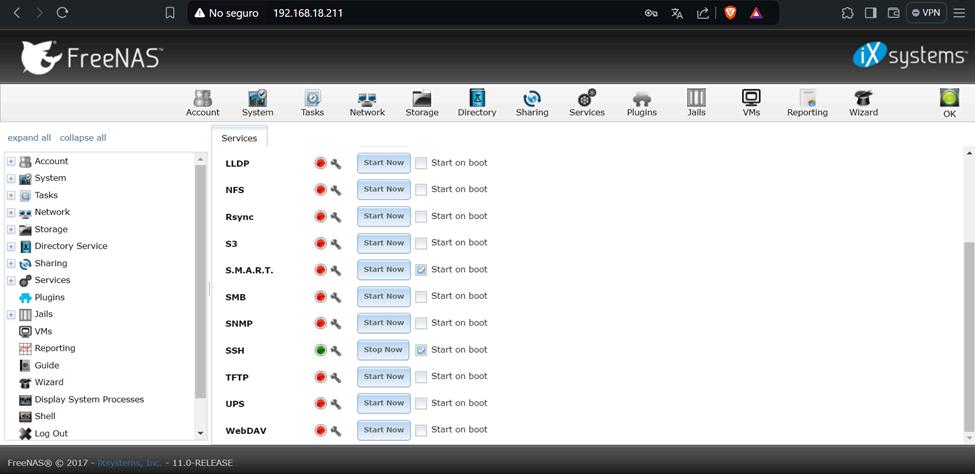975x474 pixels.
Task: Expand the Storage tree node
Action: [11, 230]
